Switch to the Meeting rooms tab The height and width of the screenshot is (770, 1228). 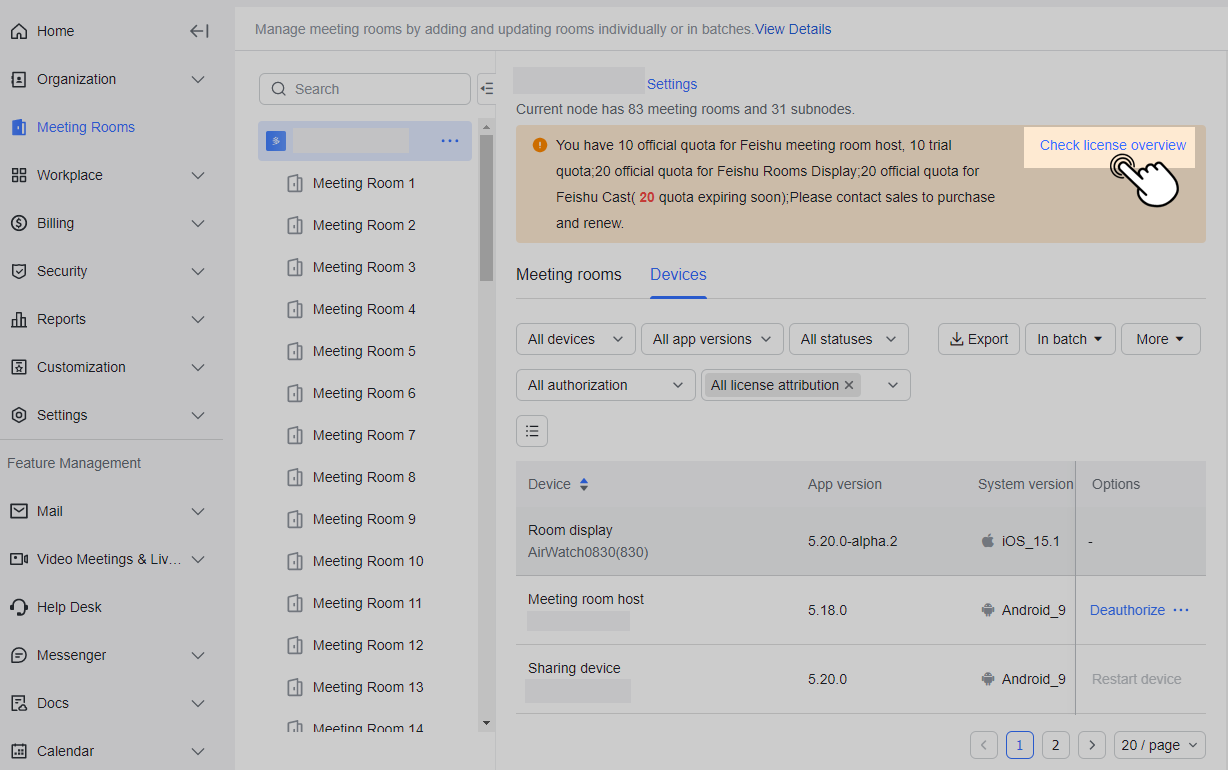click(568, 274)
